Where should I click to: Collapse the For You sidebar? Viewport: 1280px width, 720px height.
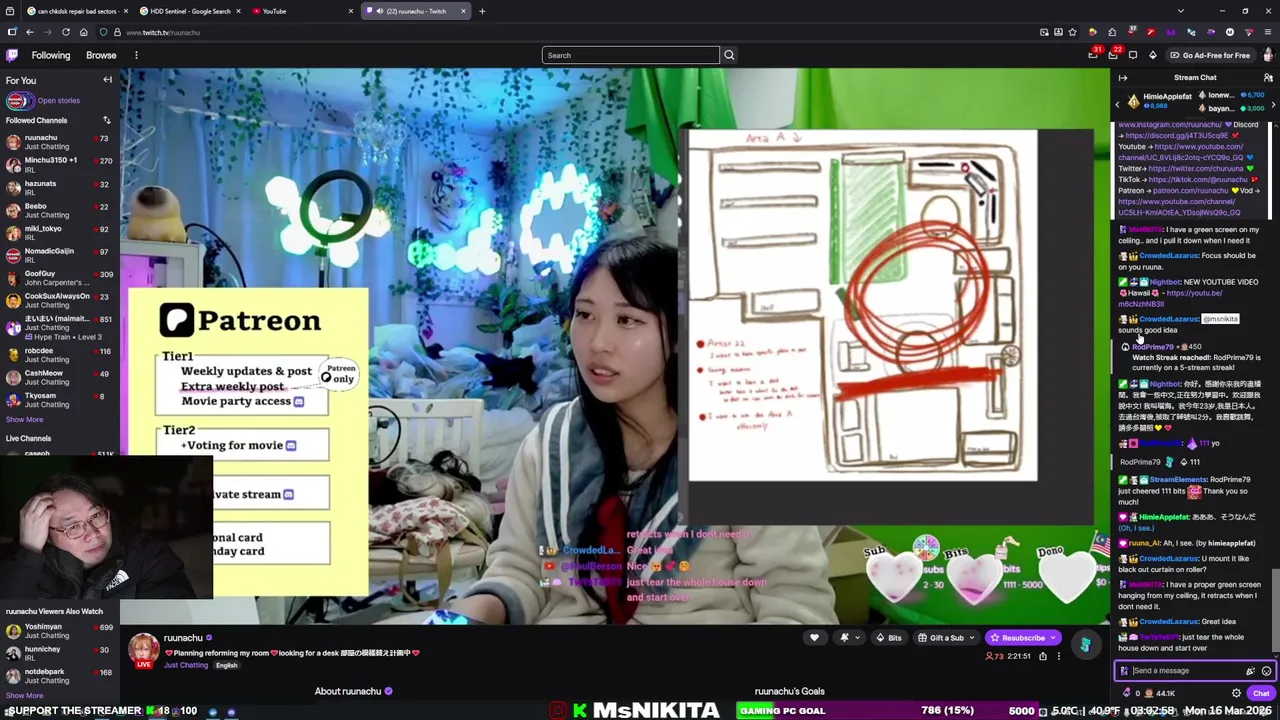[x=107, y=80]
